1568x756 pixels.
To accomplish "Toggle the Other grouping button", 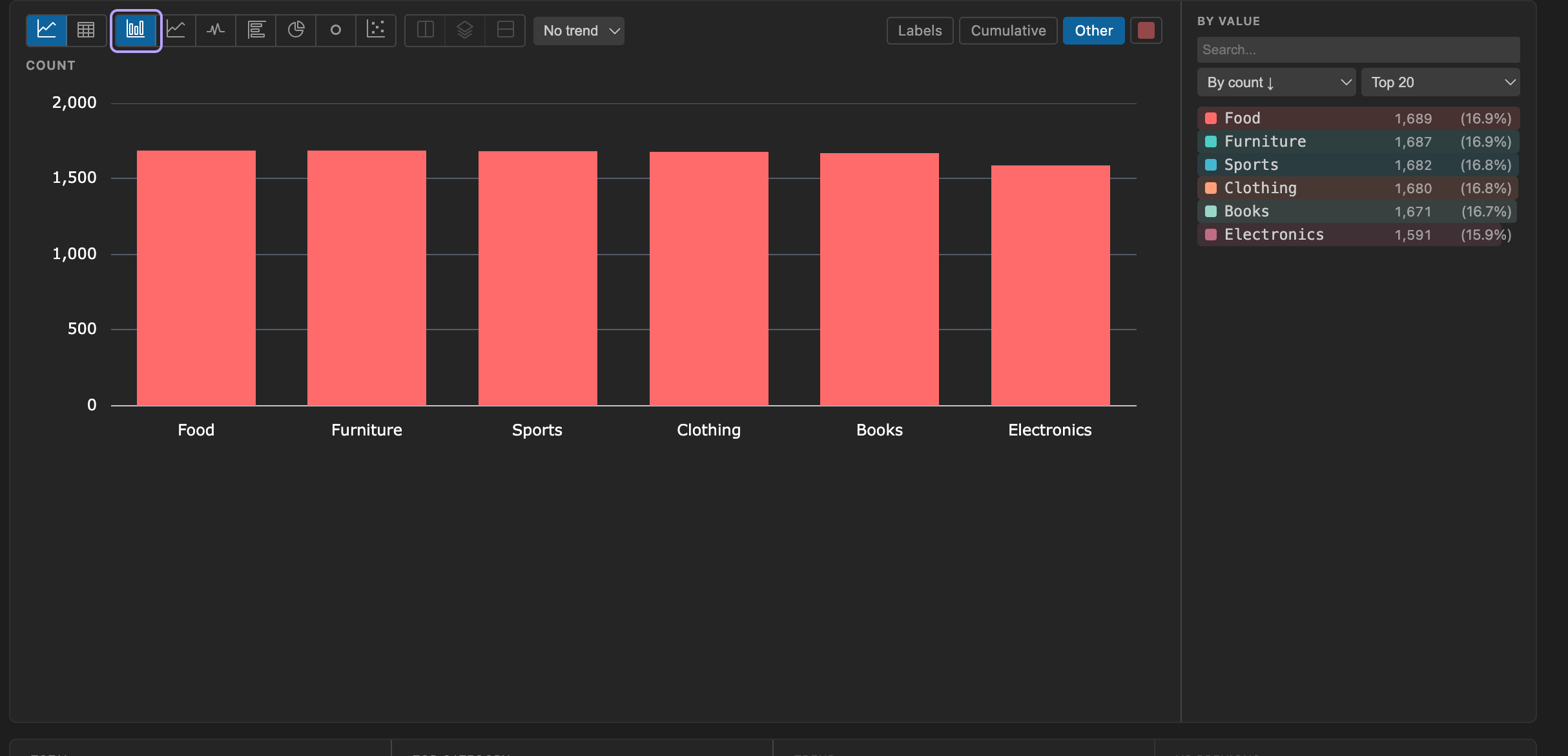I will pyautogui.click(x=1093, y=30).
